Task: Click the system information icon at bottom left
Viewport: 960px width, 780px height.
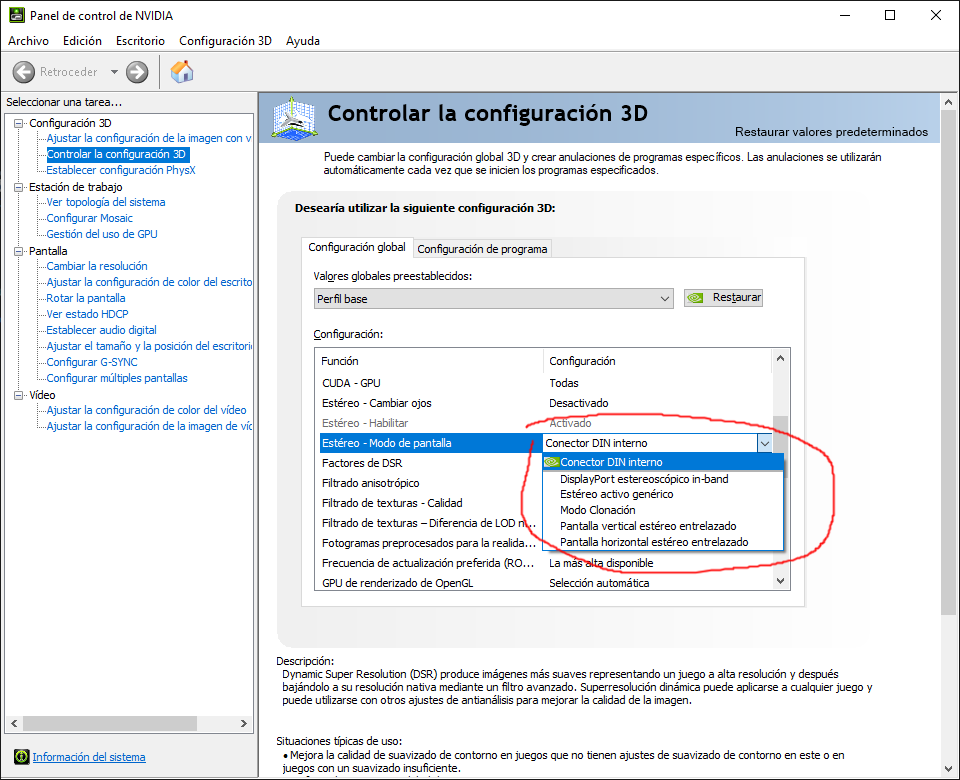Action: coord(20,757)
